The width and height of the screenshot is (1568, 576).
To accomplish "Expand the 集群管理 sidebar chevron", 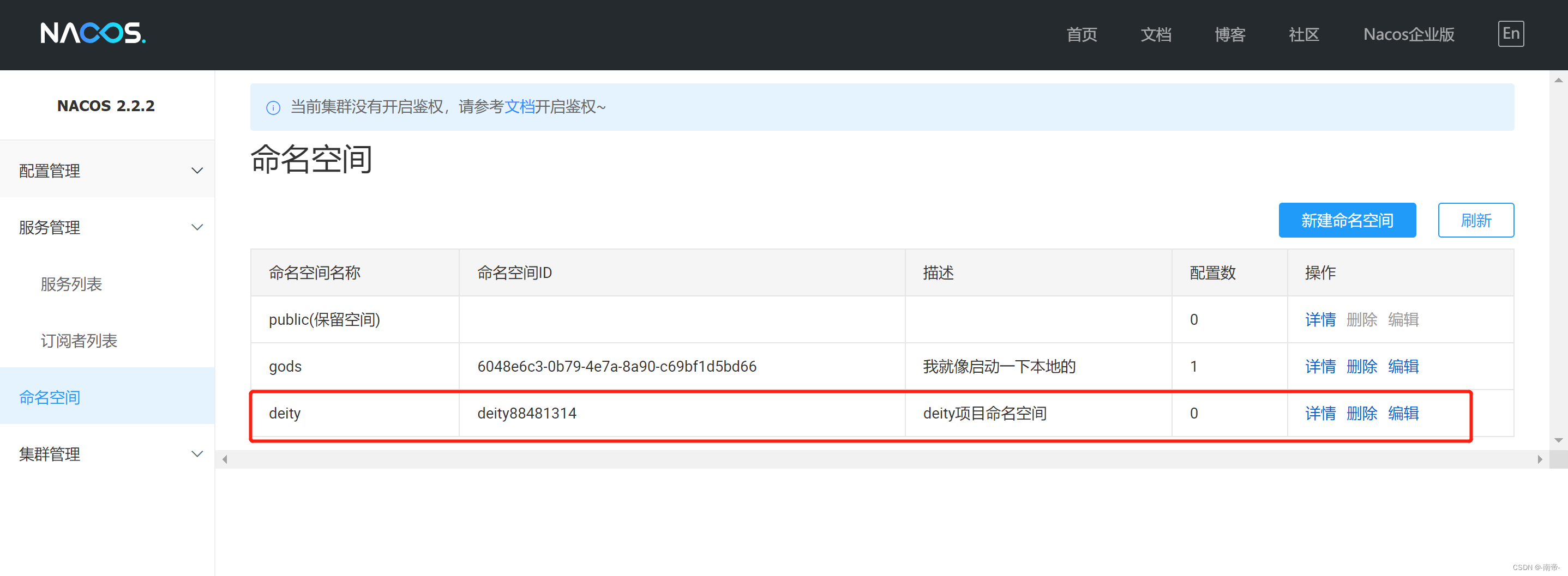I will coord(197,454).
